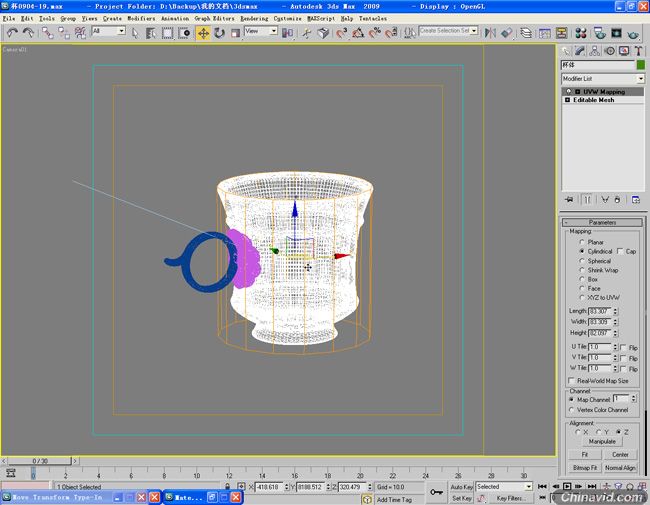
Task: Open Select by Name dialog icon
Action: 151,33
